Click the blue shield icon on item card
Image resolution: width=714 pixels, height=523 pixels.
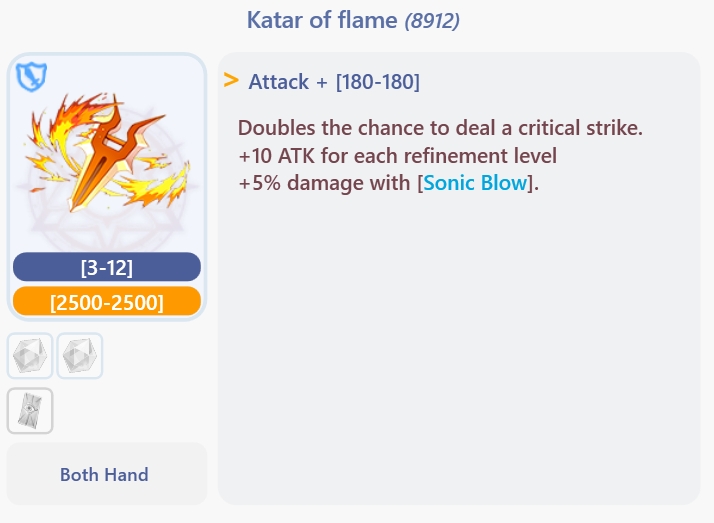32,75
